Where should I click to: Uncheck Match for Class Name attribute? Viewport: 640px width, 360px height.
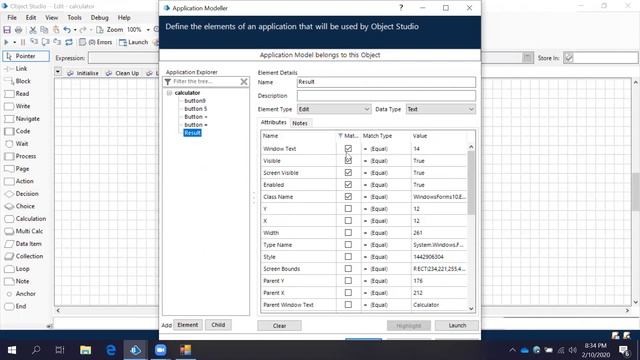tap(348, 197)
